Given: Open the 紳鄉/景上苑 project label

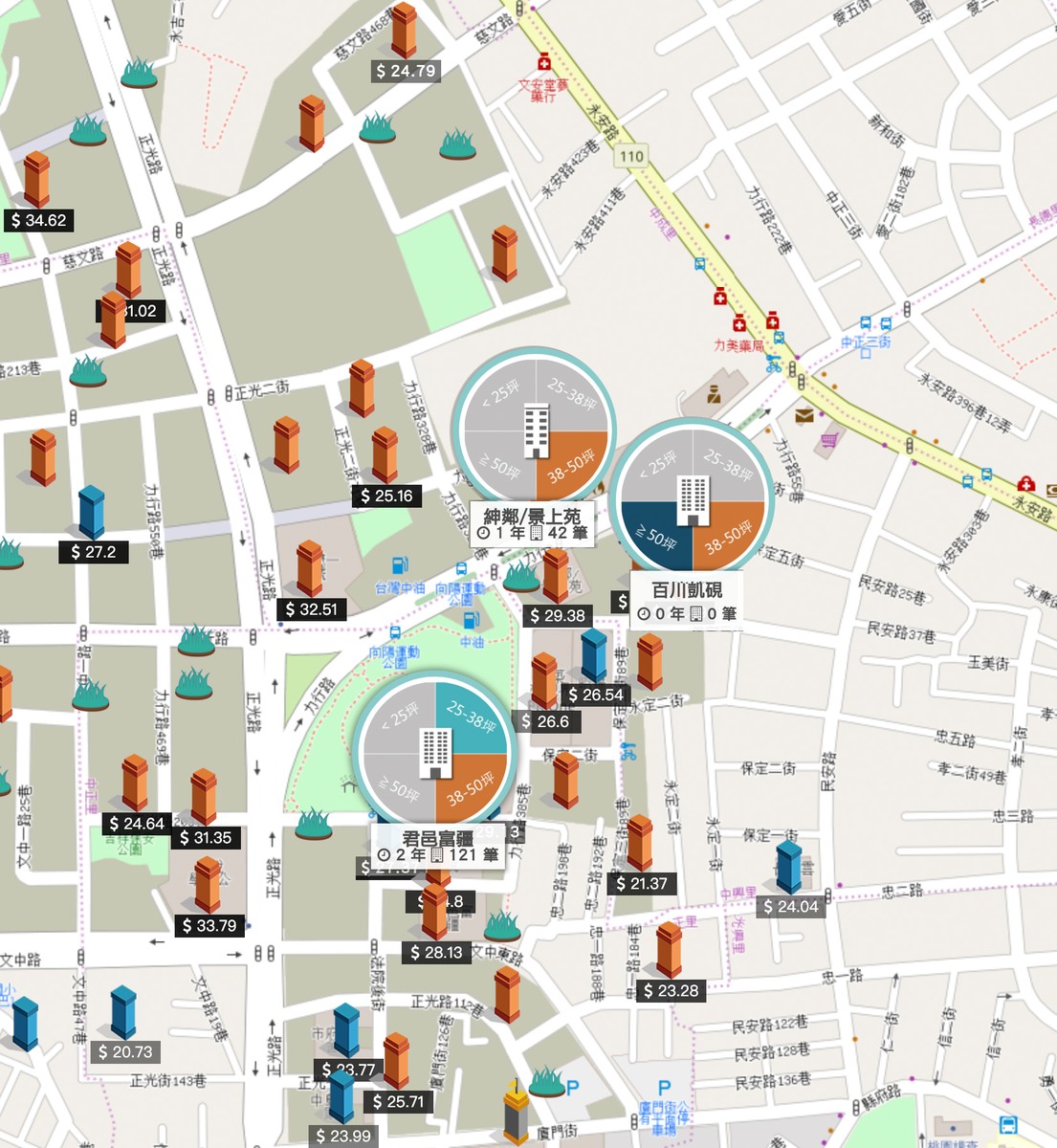Looking at the screenshot, I should point(533,523).
